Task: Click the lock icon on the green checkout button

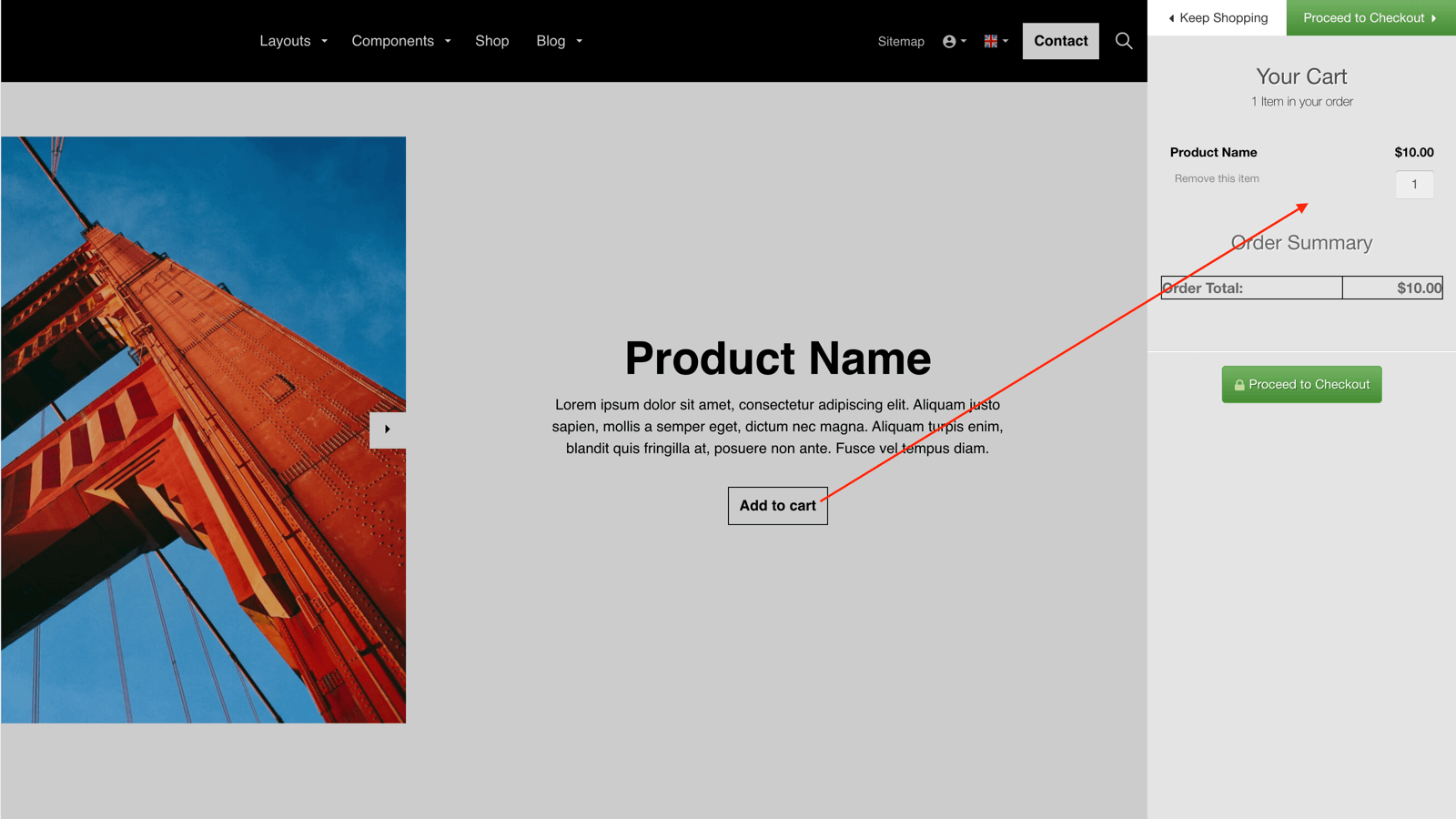Action: click(1239, 384)
